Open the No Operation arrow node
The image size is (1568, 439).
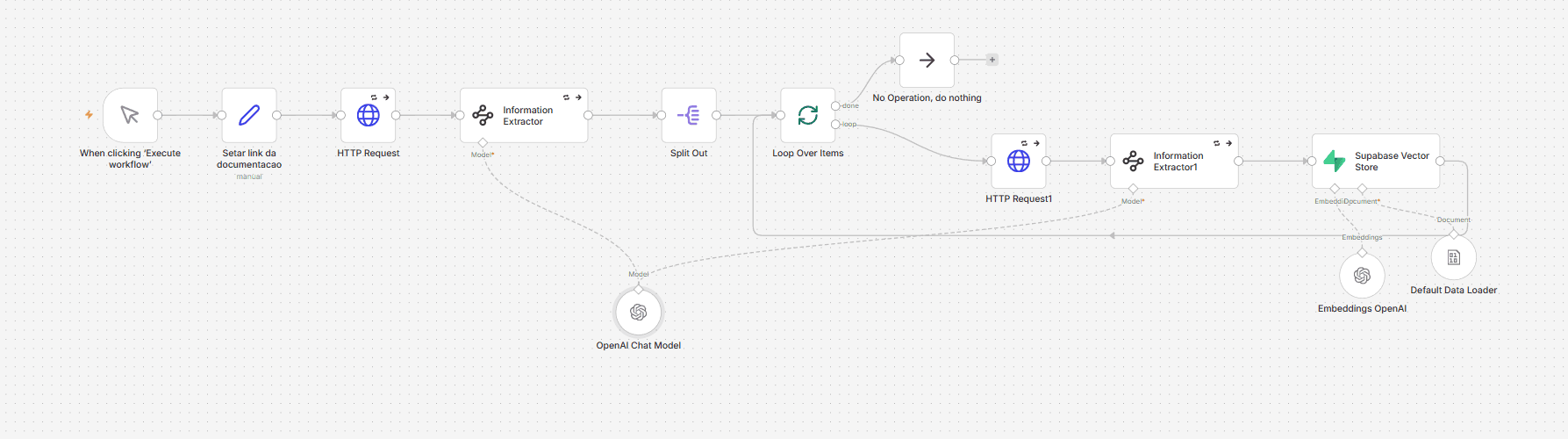tap(927, 61)
